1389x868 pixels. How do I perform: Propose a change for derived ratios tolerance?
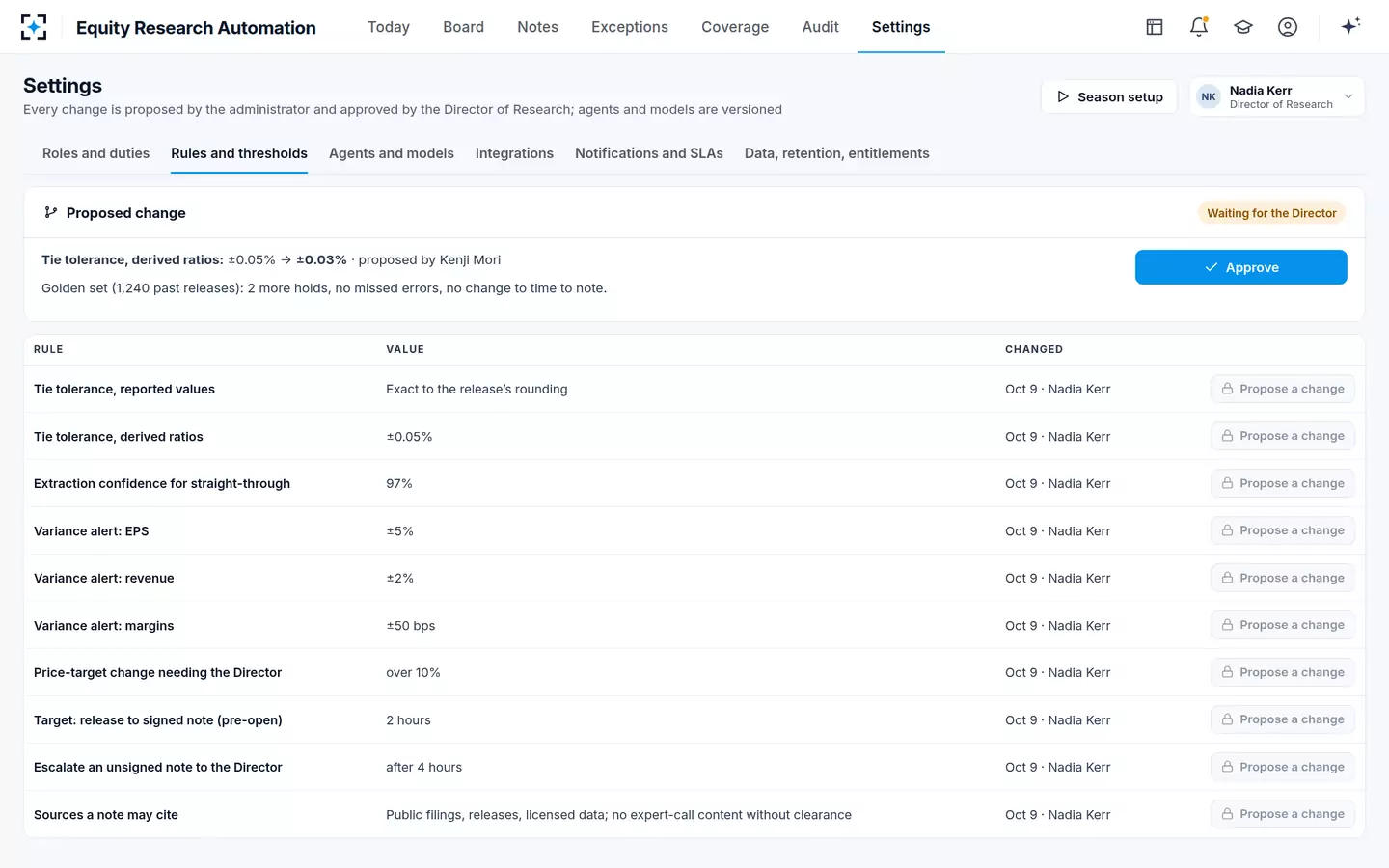[1283, 436]
